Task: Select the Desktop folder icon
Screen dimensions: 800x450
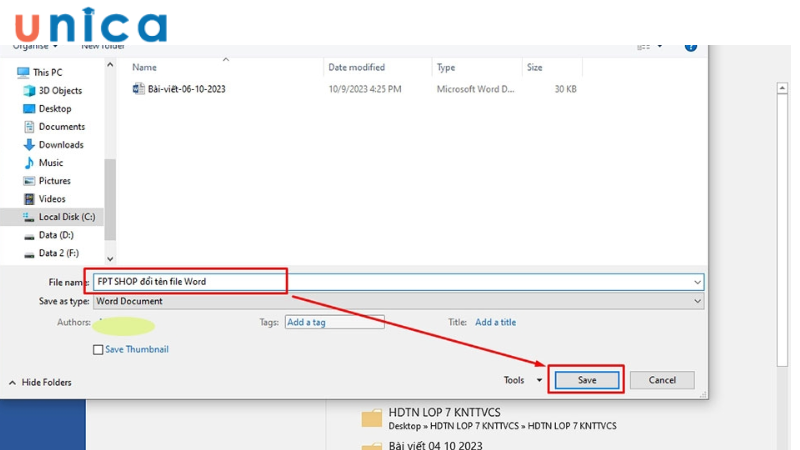Action: [x=29, y=108]
